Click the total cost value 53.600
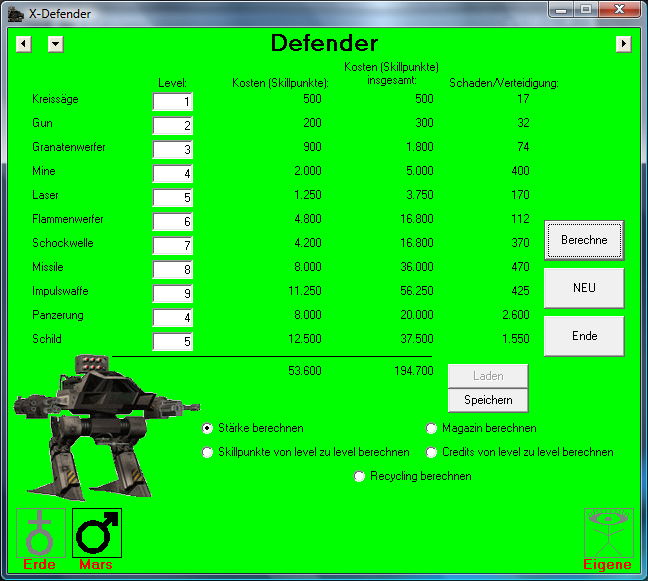The image size is (648, 581). tap(305, 371)
